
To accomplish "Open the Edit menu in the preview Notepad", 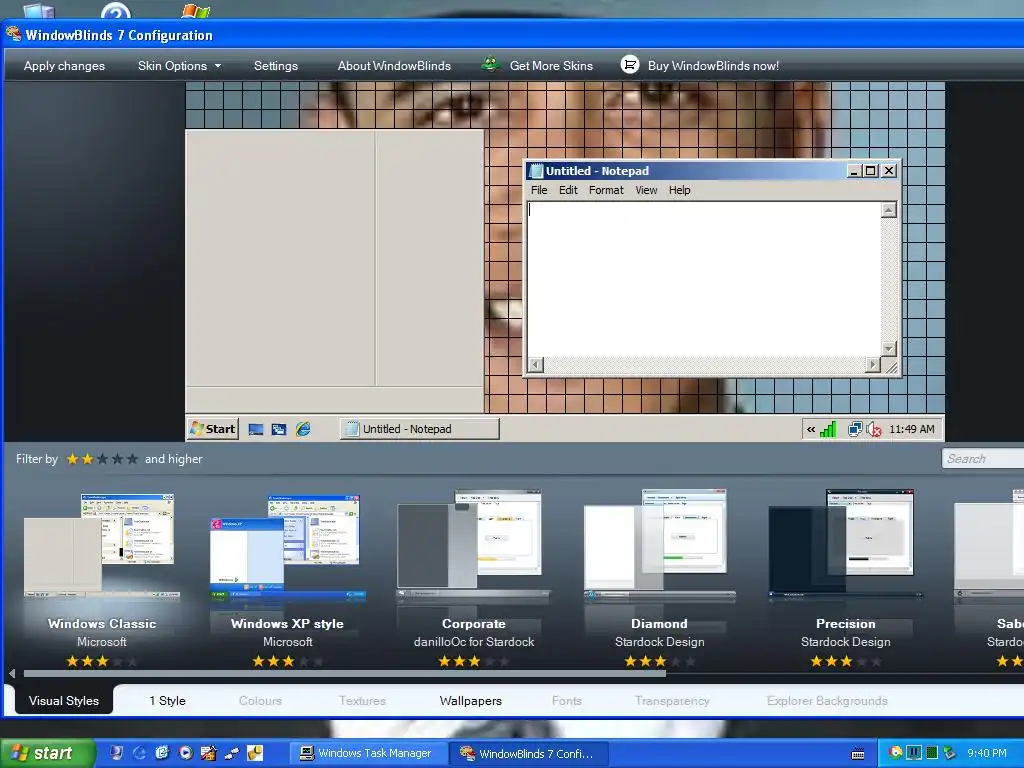I will (568, 190).
